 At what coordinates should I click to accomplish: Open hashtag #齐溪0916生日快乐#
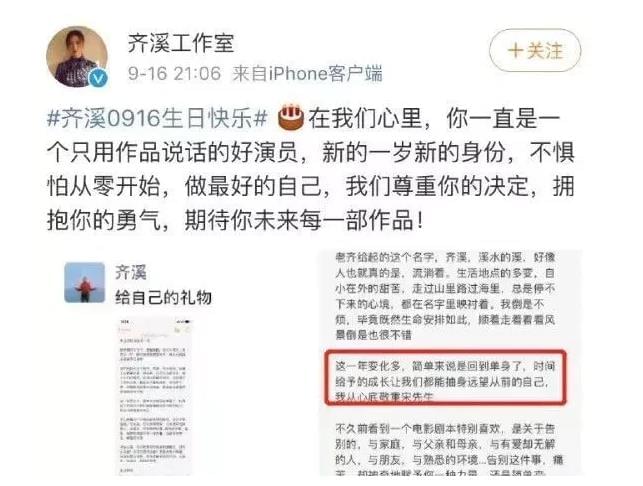point(158,119)
